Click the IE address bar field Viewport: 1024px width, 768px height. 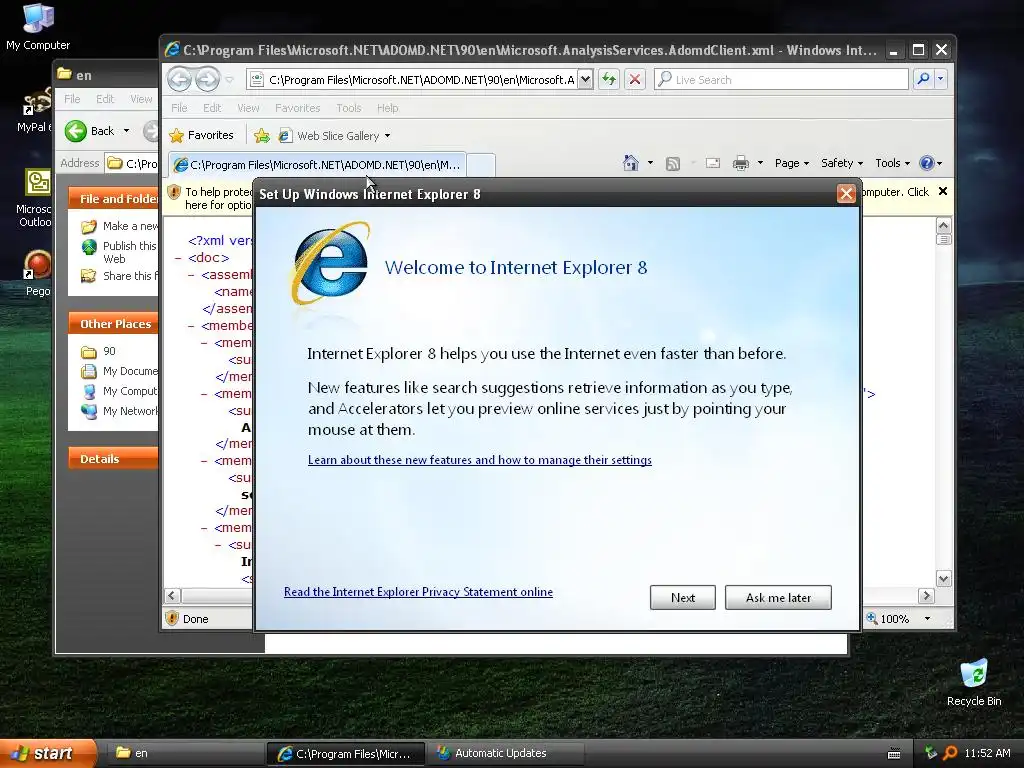tap(413, 80)
